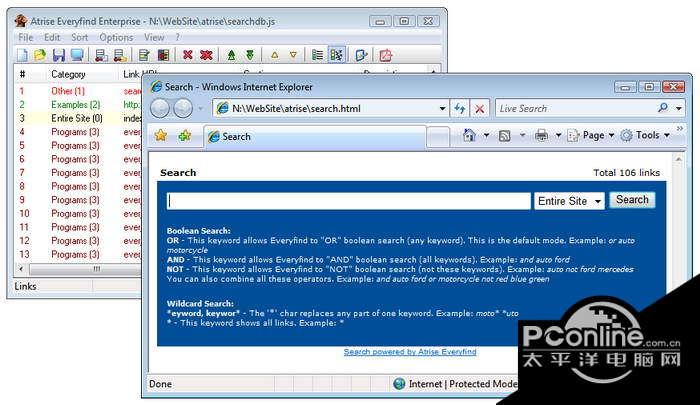Select row 3 'Entire Site (0)' in Everyfind

pyautogui.click(x=79, y=118)
